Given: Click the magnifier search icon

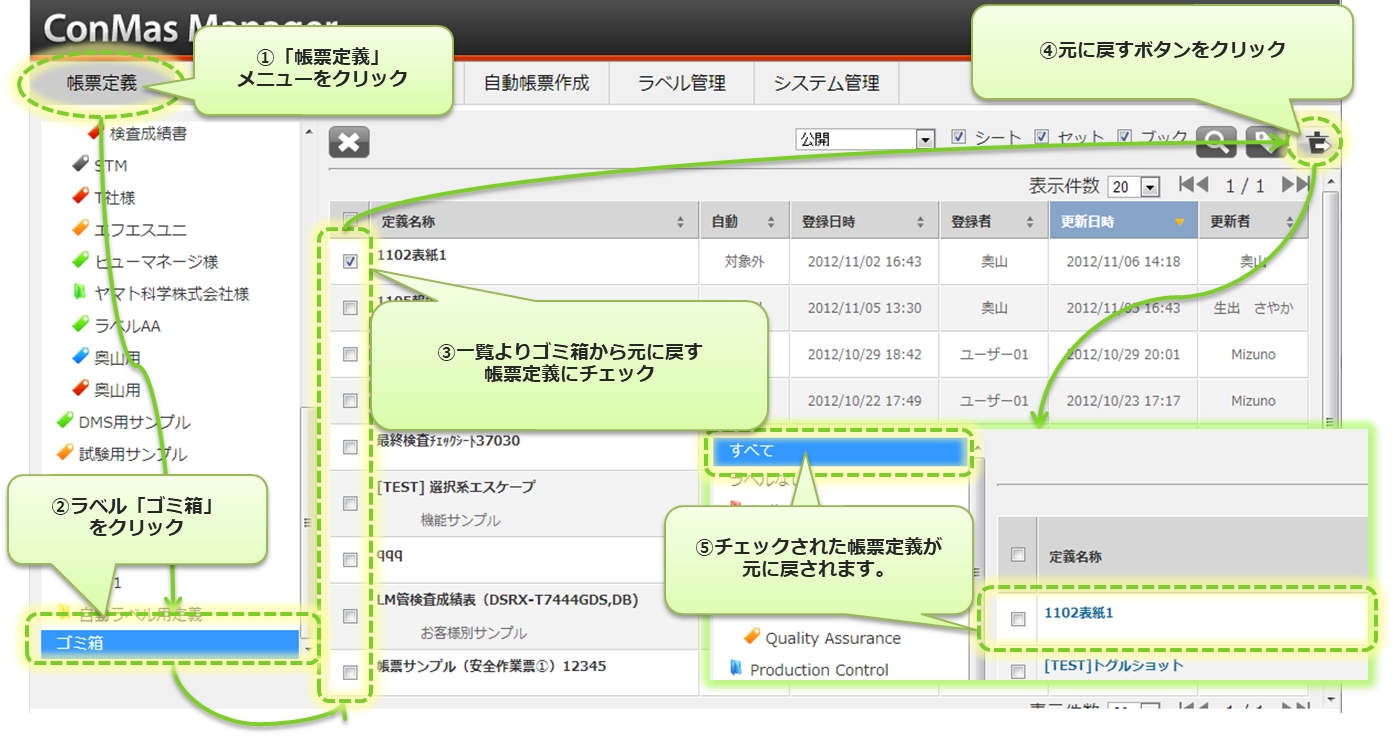Looking at the screenshot, I should tap(1216, 143).
